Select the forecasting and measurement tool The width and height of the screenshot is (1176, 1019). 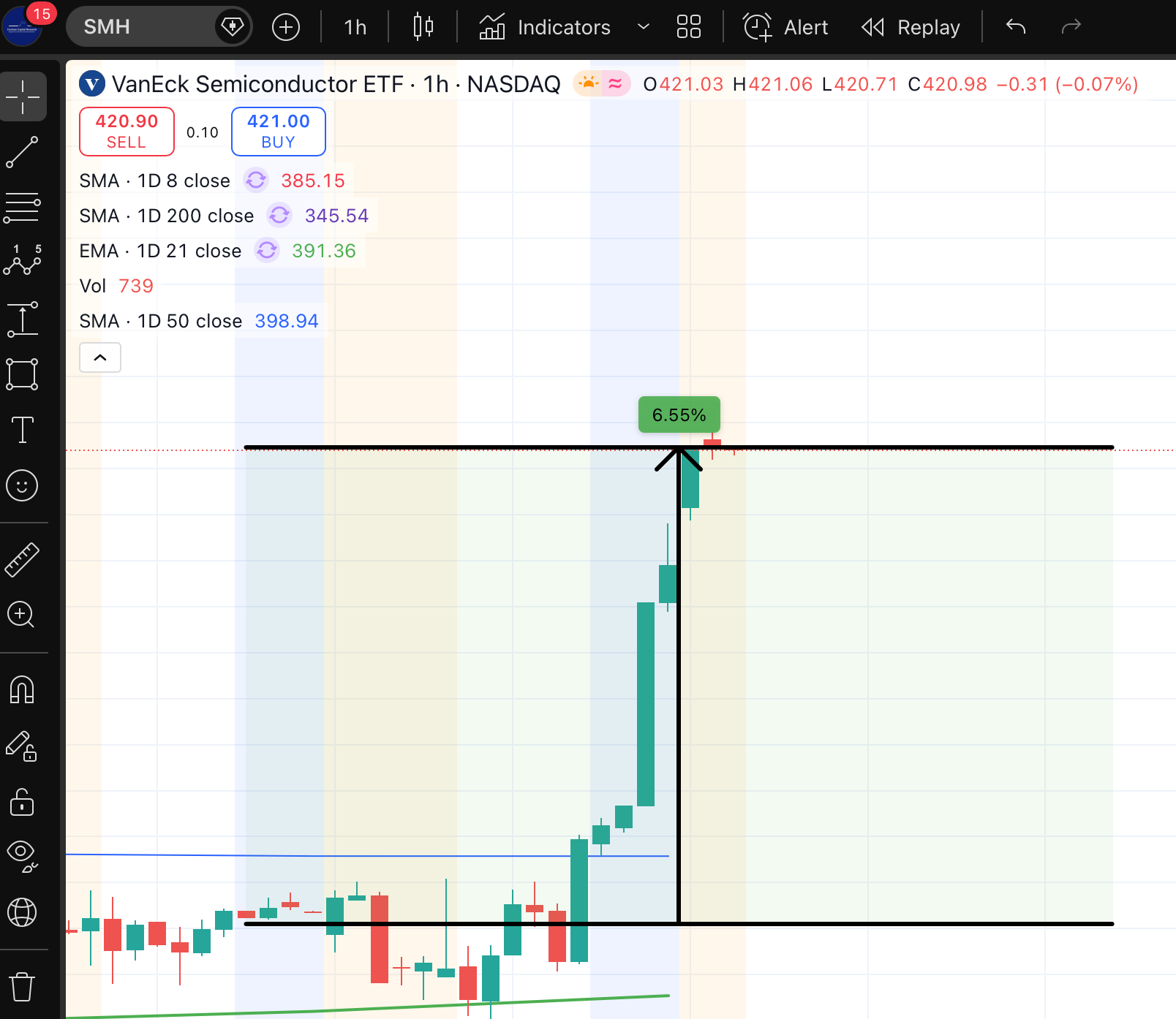(x=23, y=319)
